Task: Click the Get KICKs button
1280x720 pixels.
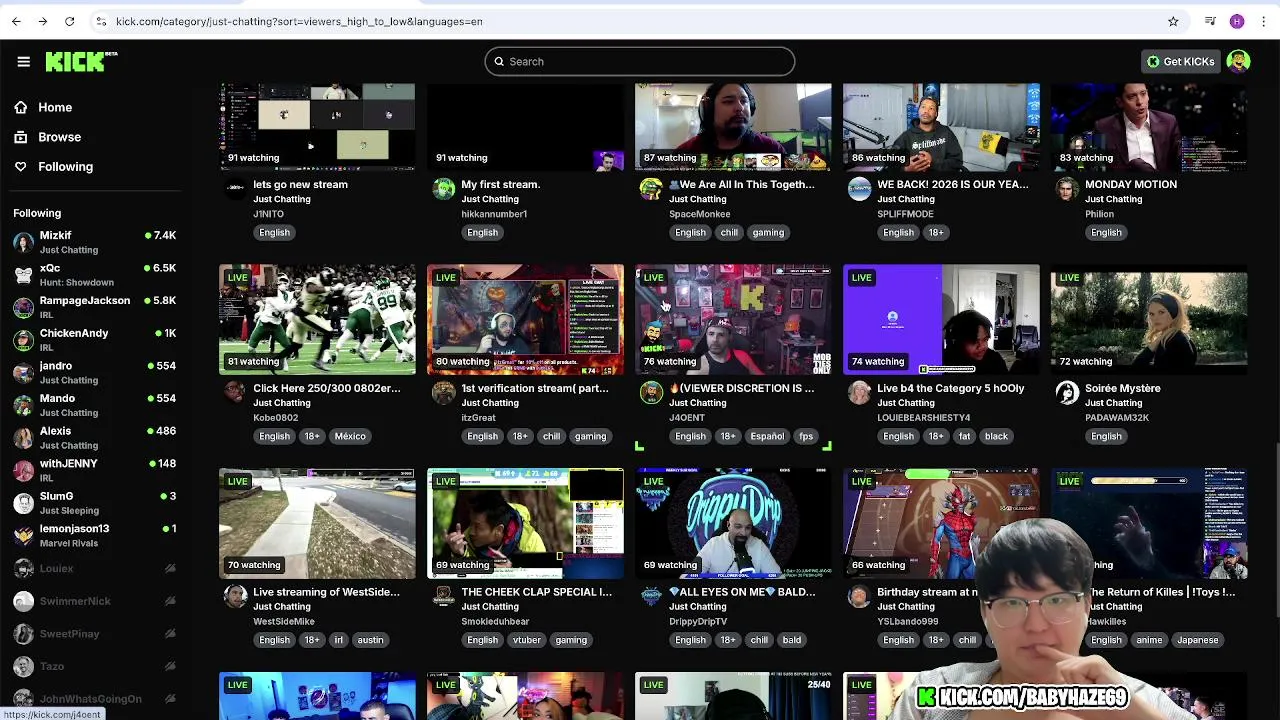Action: click(x=1180, y=61)
